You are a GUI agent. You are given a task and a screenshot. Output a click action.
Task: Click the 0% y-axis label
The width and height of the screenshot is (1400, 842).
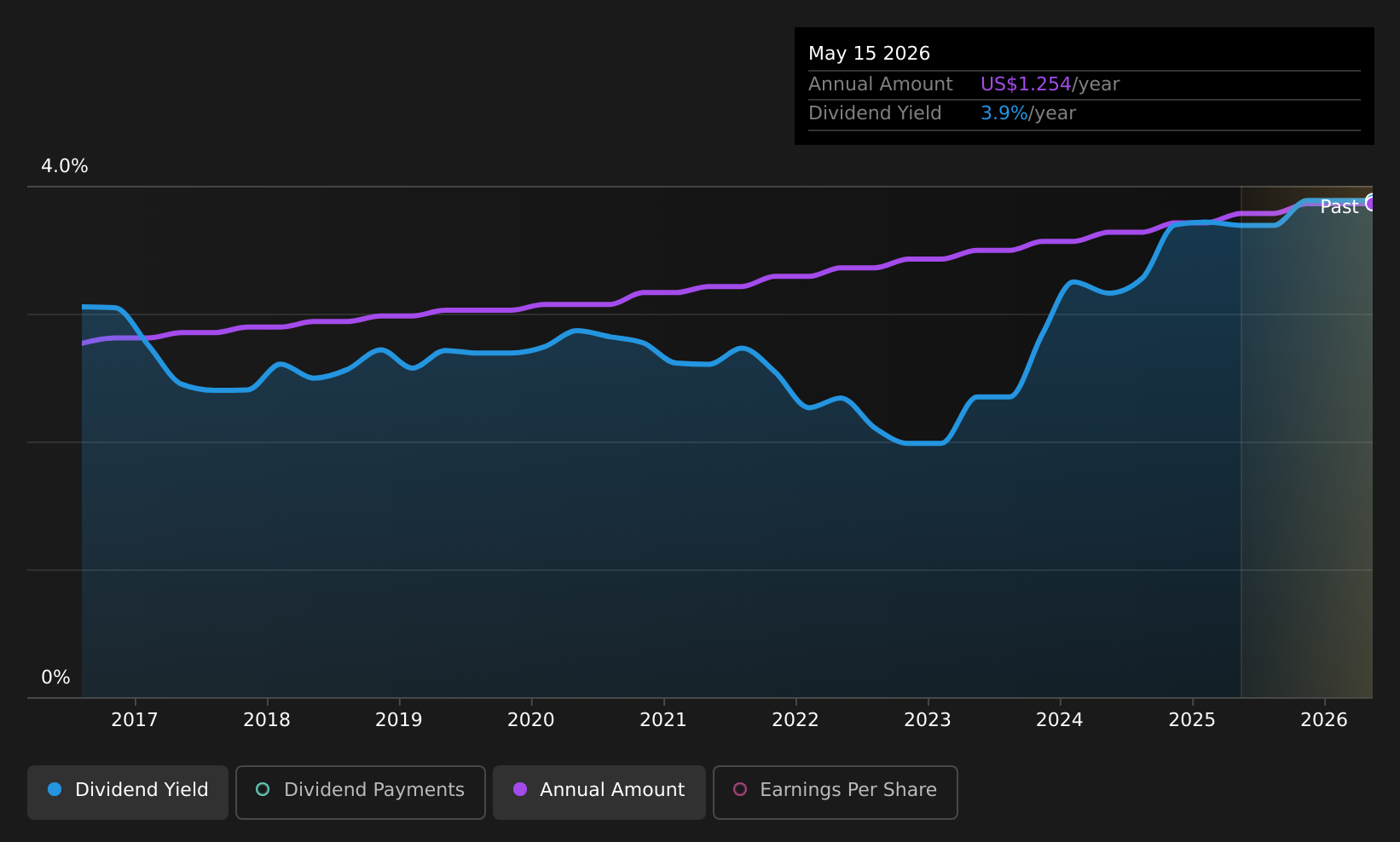click(56, 678)
